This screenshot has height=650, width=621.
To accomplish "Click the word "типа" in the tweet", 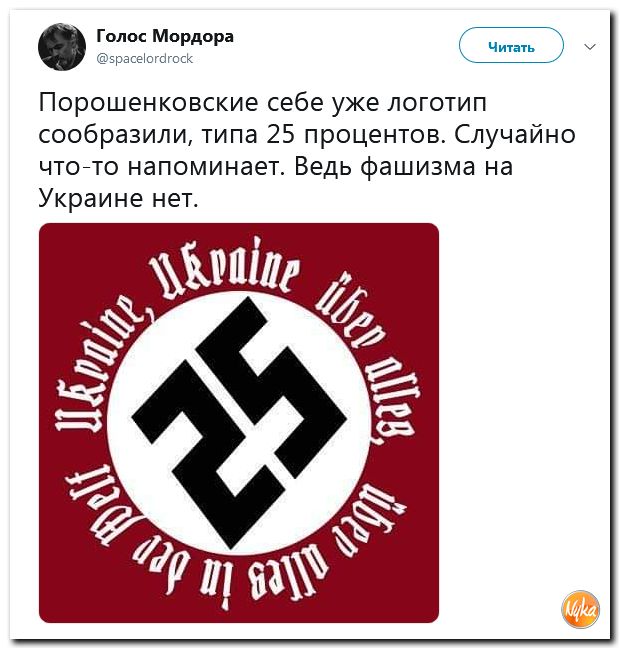I will click(230, 137).
